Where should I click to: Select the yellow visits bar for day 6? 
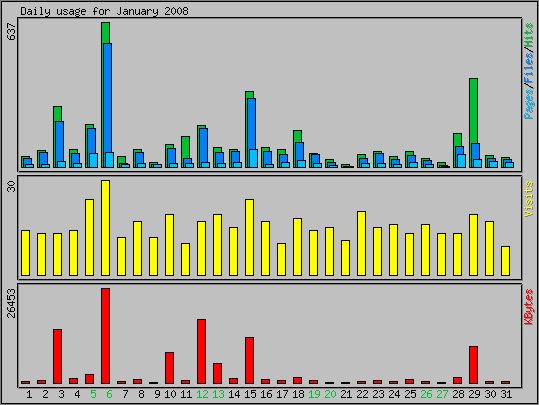(x=106, y=228)
